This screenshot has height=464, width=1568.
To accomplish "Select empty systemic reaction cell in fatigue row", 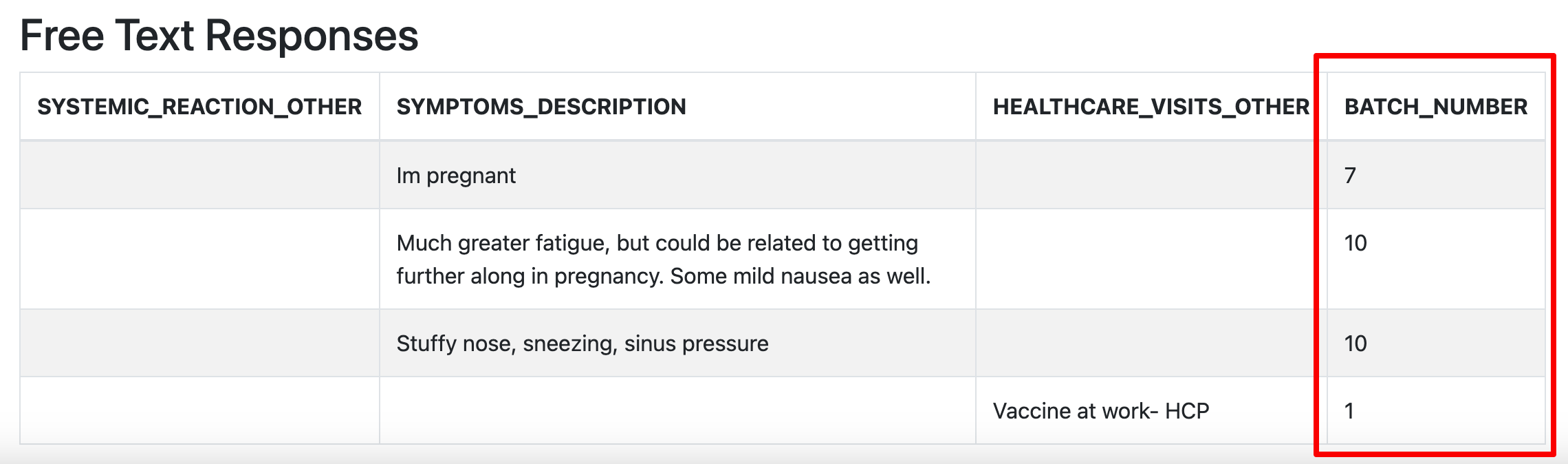I will (199, 259).
